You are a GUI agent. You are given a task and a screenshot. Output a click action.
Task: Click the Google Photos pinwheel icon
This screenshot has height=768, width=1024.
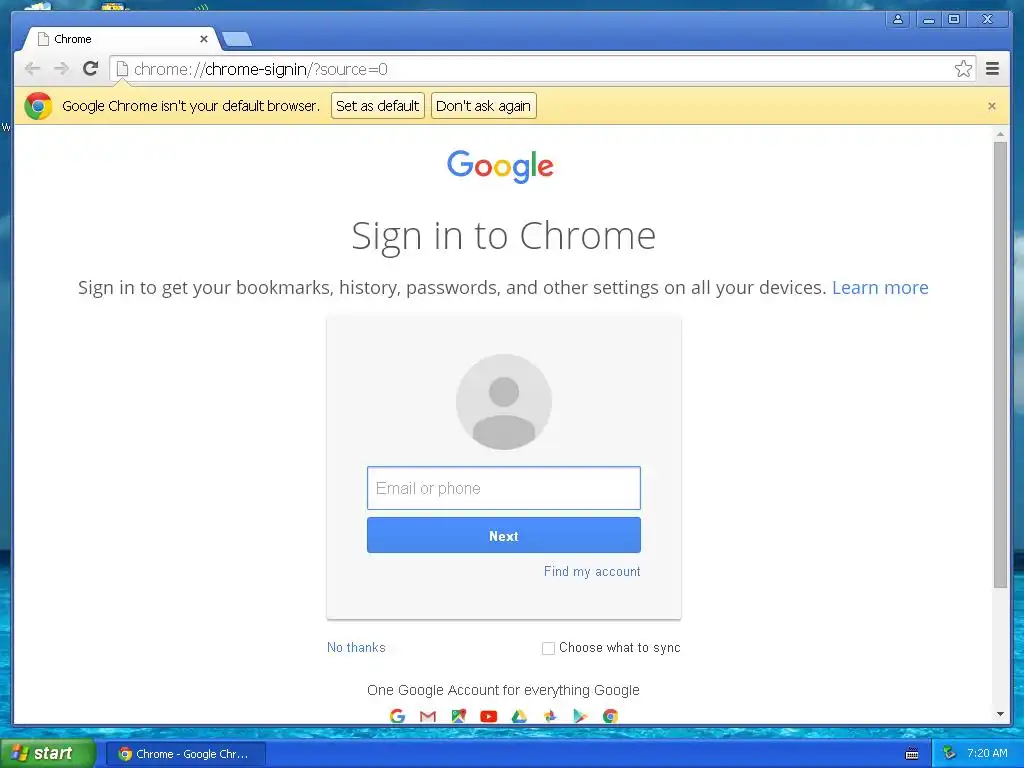point(550,716)
